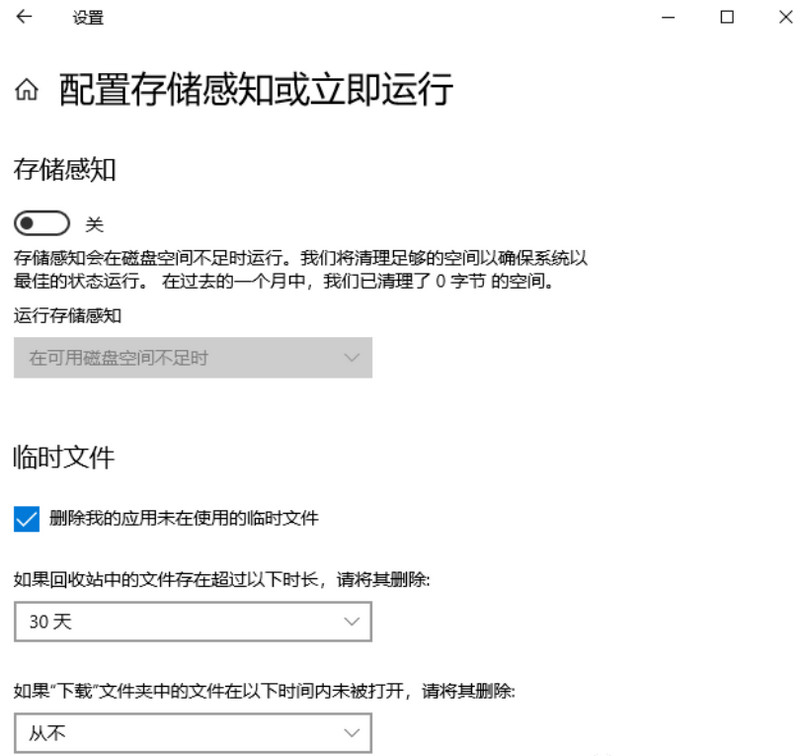Close the Settings window
This screenshot has height=756, width=800.
pos(786,17)
